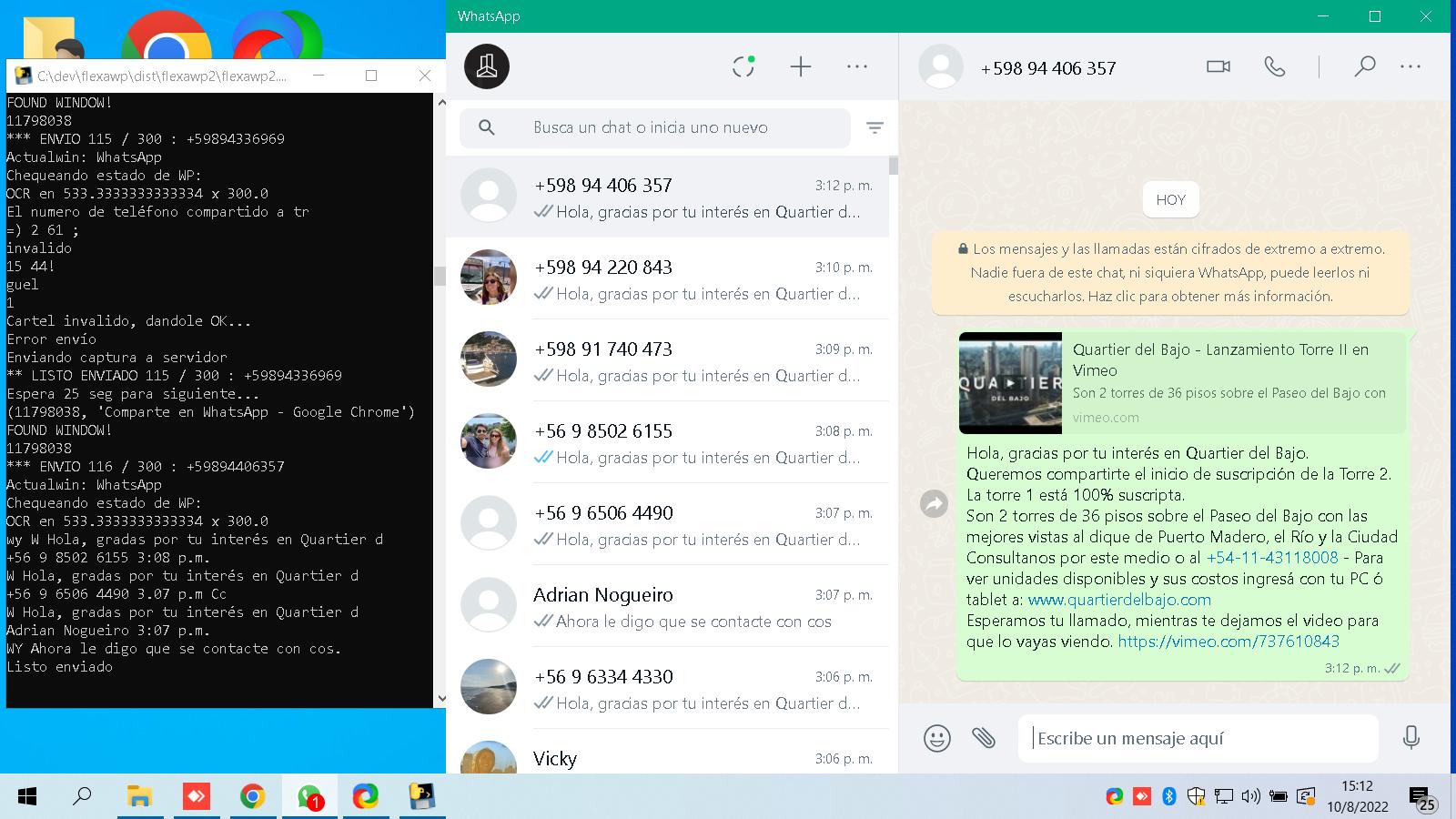Start a new chat with plus icon
This screenshot has height=819, width=1456.
801,66
